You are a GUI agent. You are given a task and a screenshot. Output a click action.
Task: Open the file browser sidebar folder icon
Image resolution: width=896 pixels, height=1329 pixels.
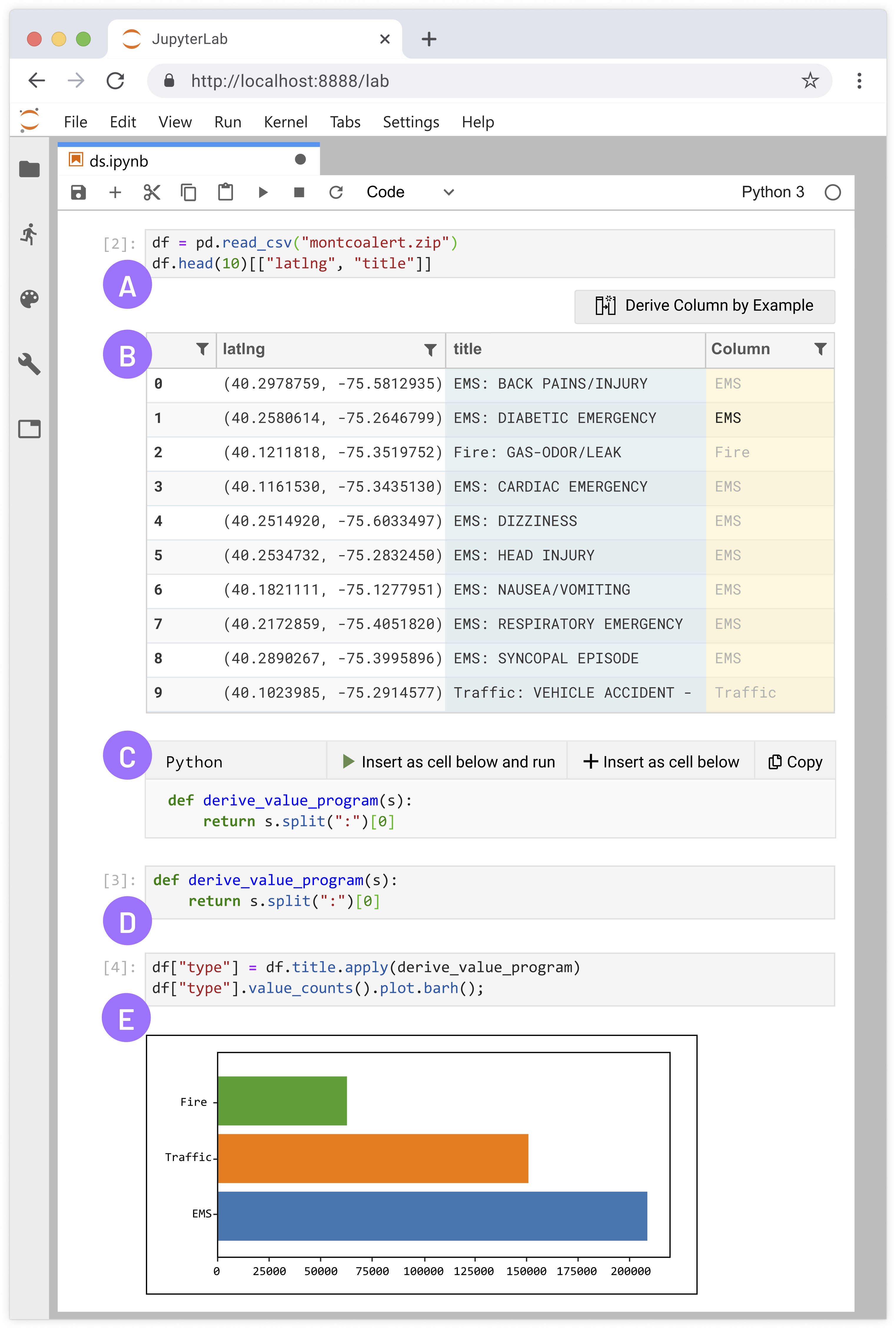tap(29, 169)
